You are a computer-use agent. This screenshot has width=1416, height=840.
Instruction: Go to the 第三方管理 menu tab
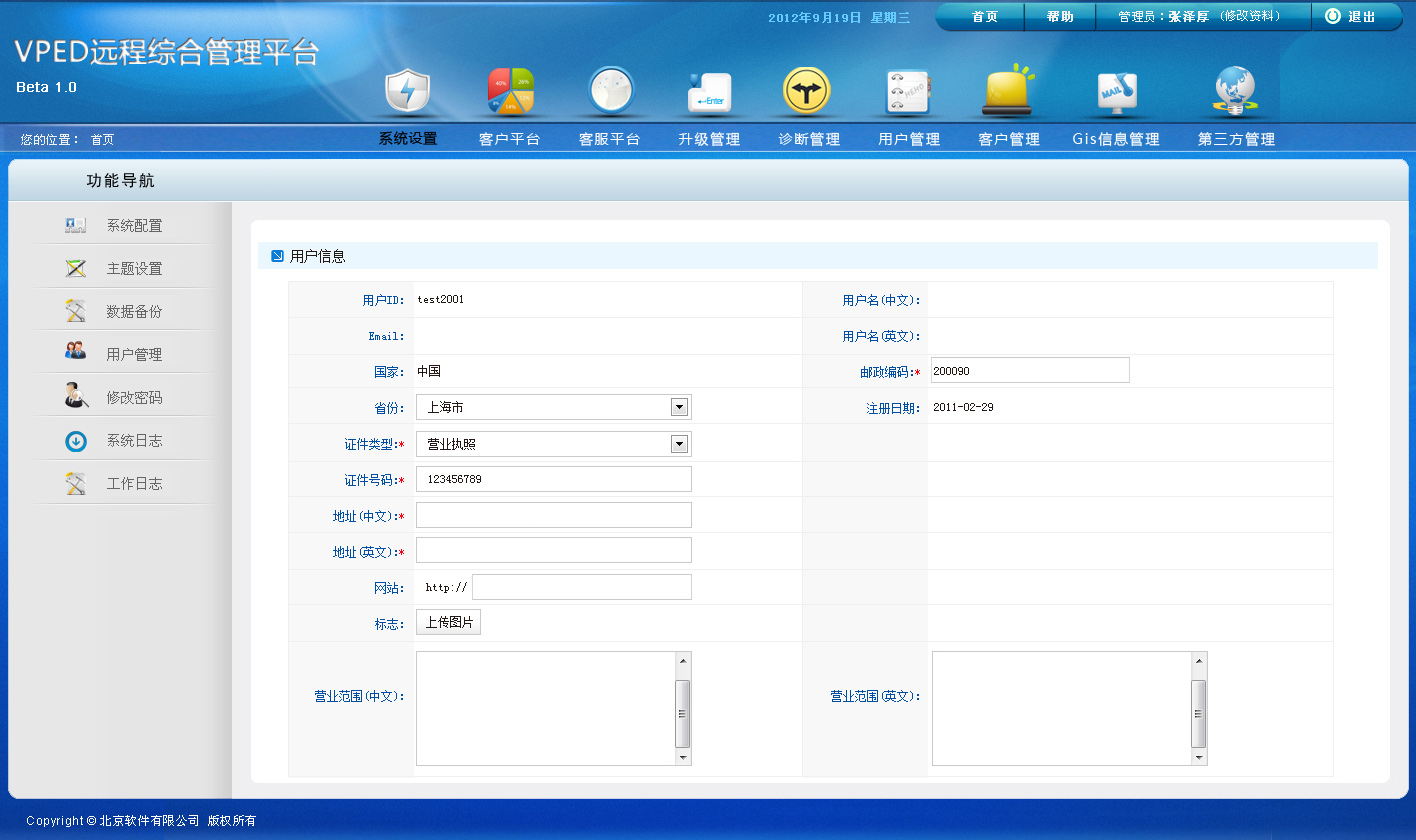coord(1237,139)
